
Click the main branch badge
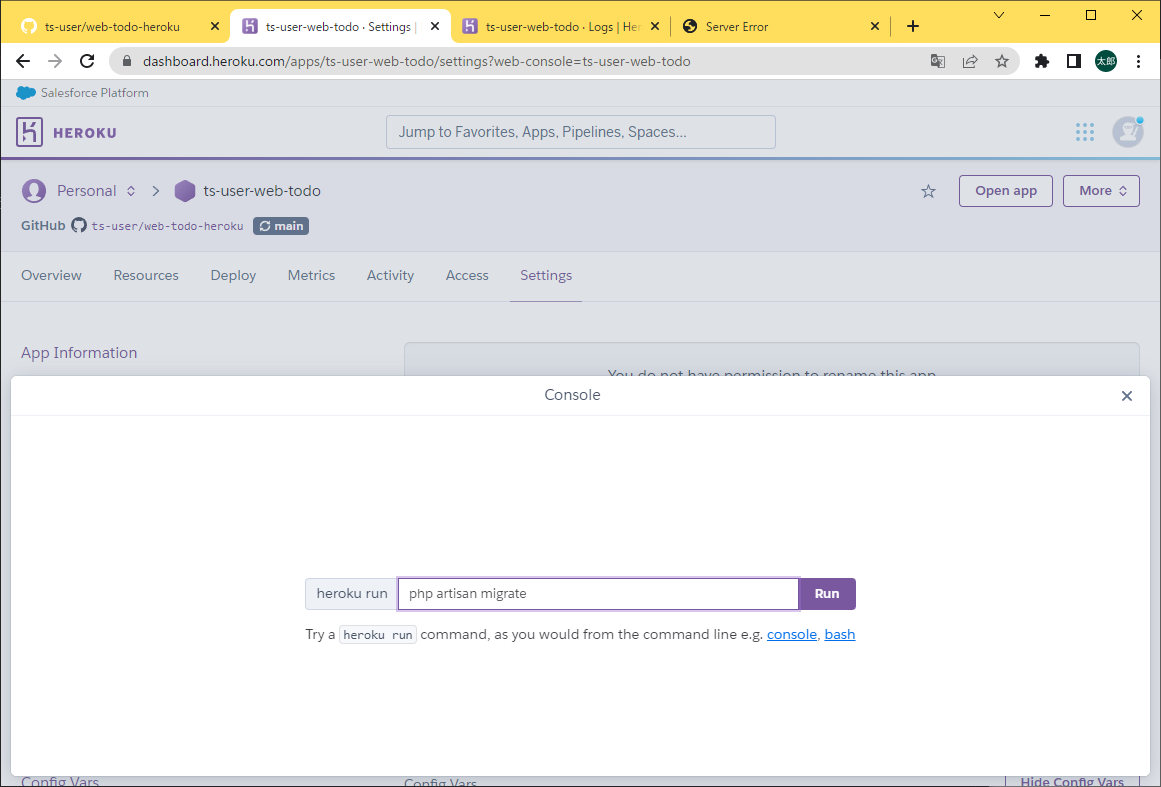click(x=281, y=226)
